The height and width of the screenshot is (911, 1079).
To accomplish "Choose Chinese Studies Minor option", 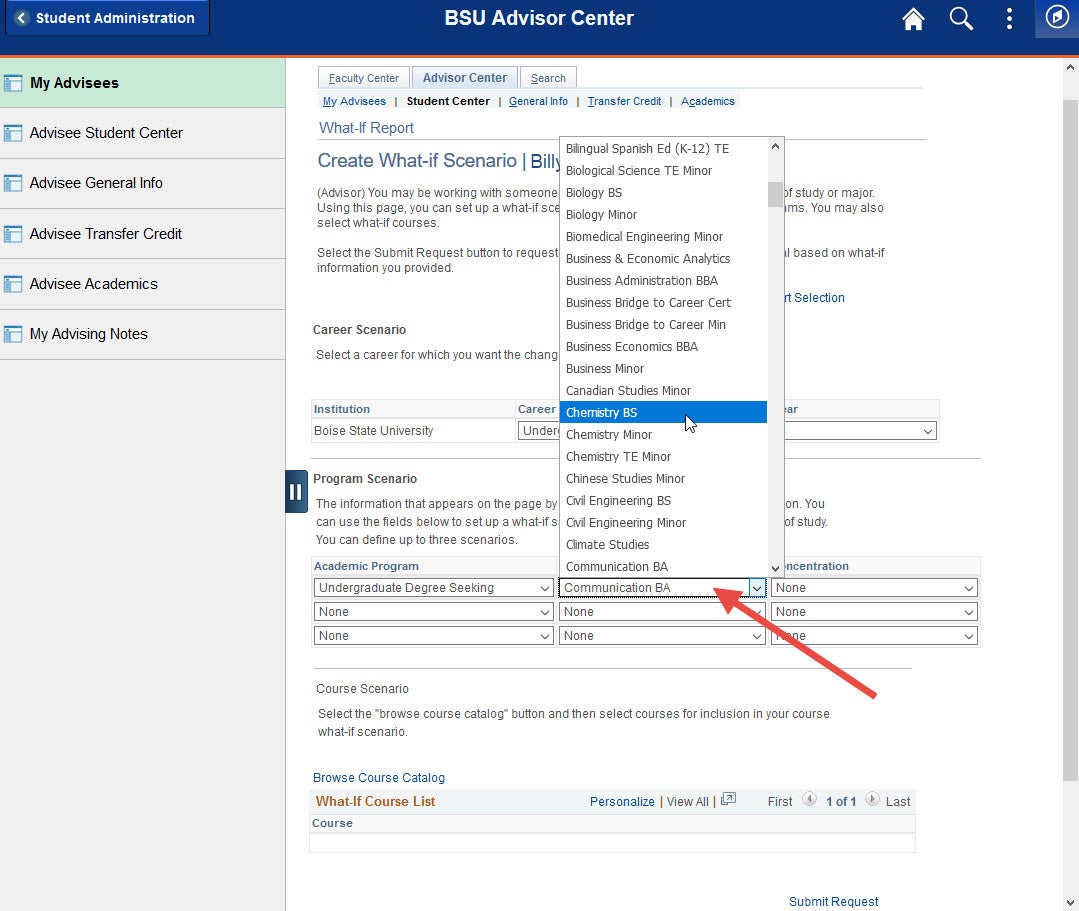I will point(663,478).
